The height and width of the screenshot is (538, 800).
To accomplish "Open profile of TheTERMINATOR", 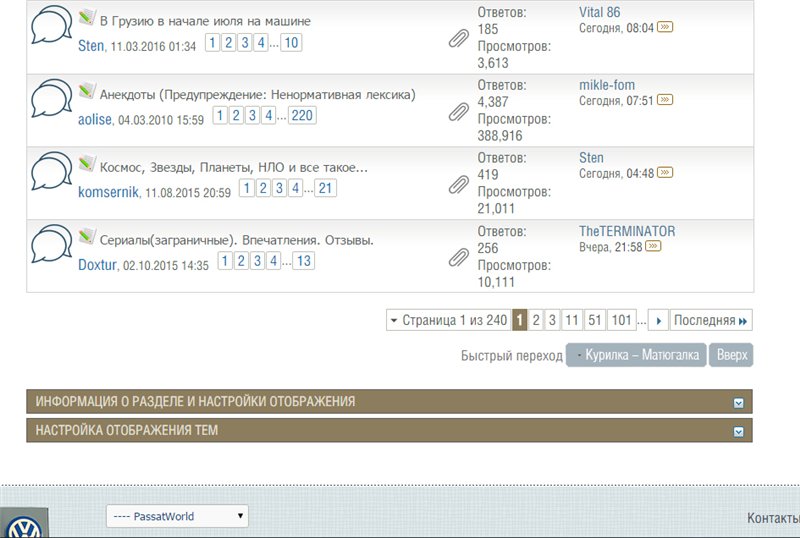I will click(627, 231).
